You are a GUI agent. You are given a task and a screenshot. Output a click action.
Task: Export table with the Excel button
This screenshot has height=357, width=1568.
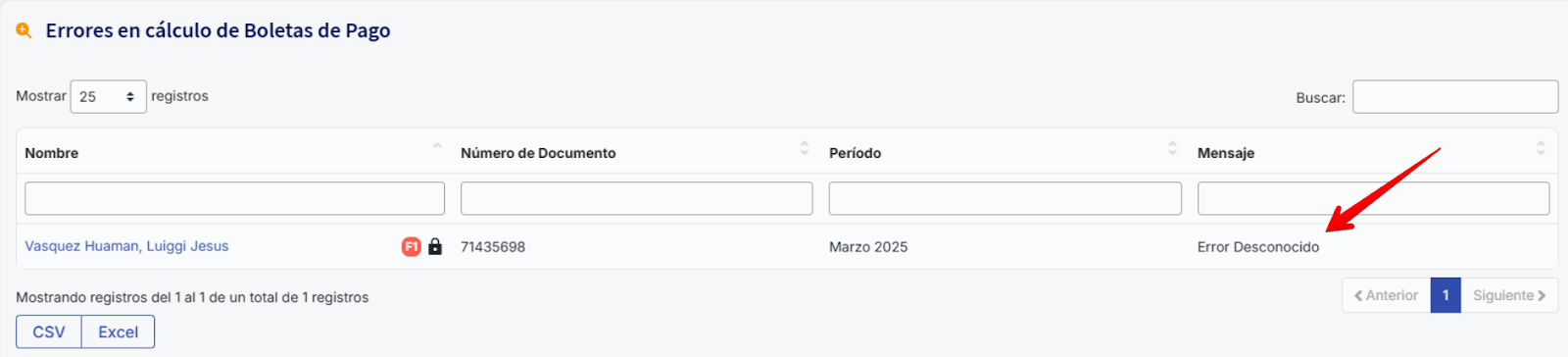pos(118,331)
